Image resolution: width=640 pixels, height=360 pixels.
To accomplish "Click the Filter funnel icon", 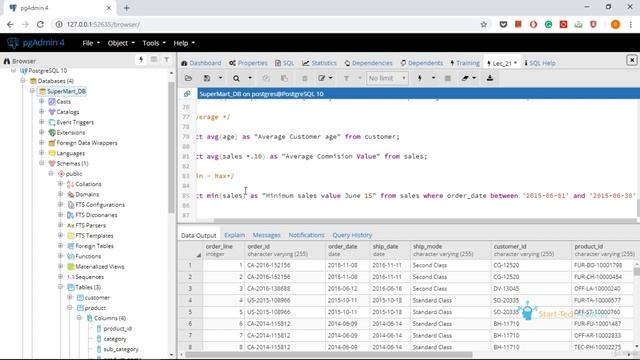I will point(346,78).
